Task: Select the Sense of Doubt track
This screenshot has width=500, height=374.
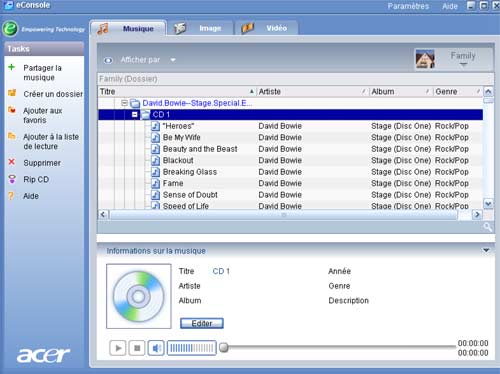Action: point(190,195)
